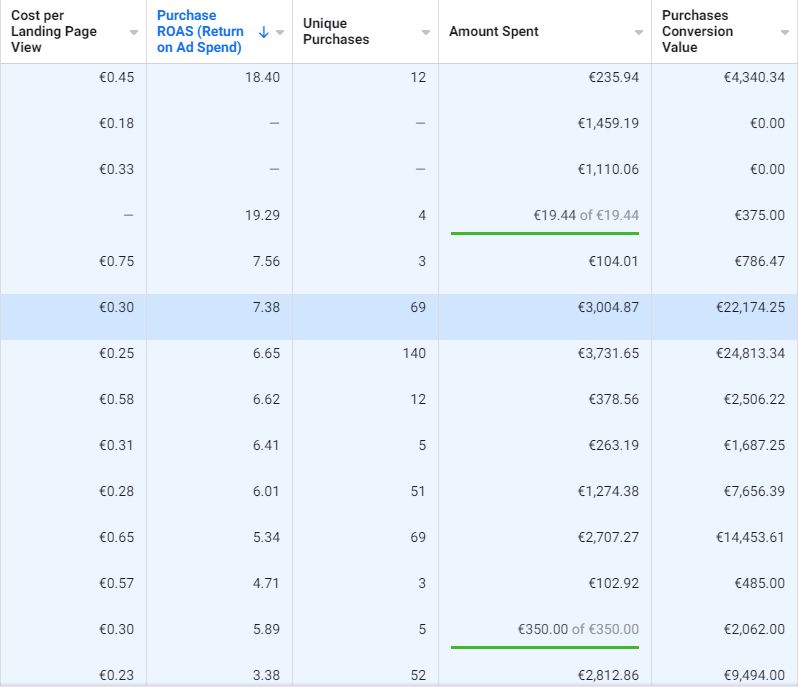Sort by the Purchase ROAS header text
The image size is (798, 687).
pos(201,32)
